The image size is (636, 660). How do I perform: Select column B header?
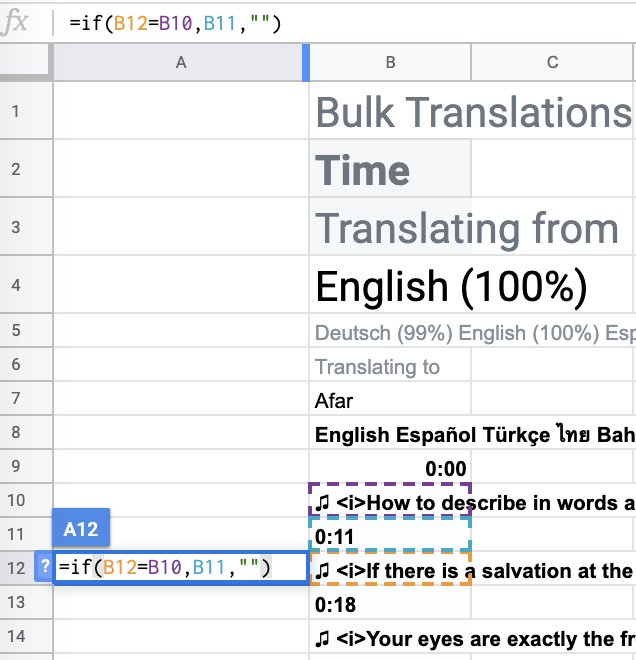(390, 62)
